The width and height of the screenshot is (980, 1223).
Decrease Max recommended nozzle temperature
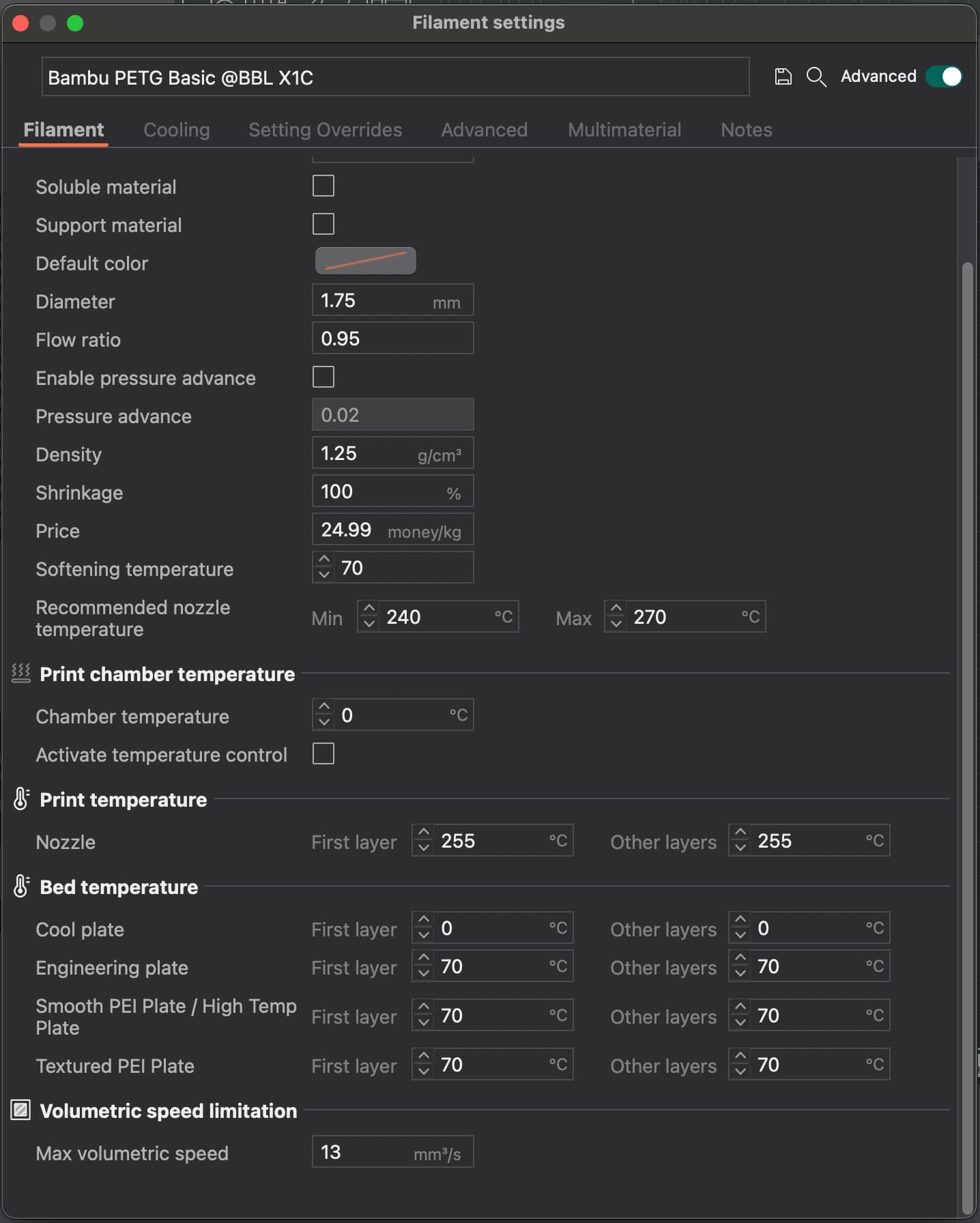(616, 624)
